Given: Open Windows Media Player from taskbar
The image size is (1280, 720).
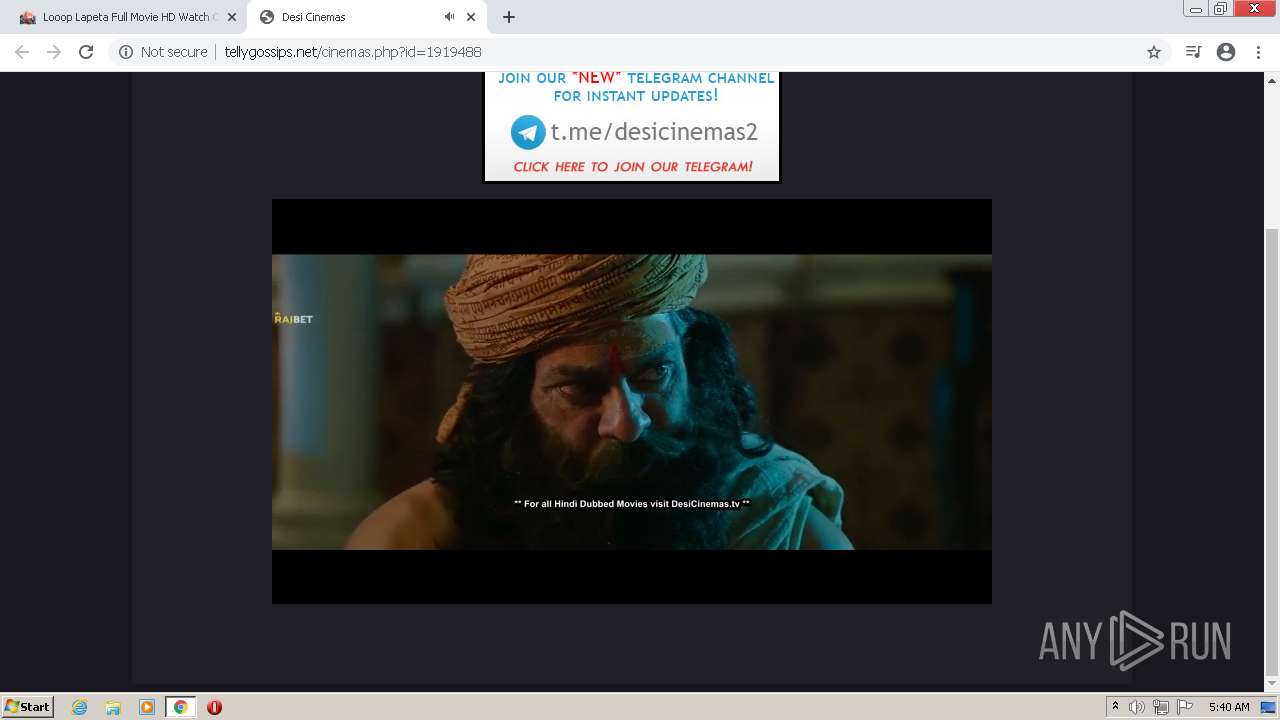Looking at the screenshot, I should tap(147, 707).
